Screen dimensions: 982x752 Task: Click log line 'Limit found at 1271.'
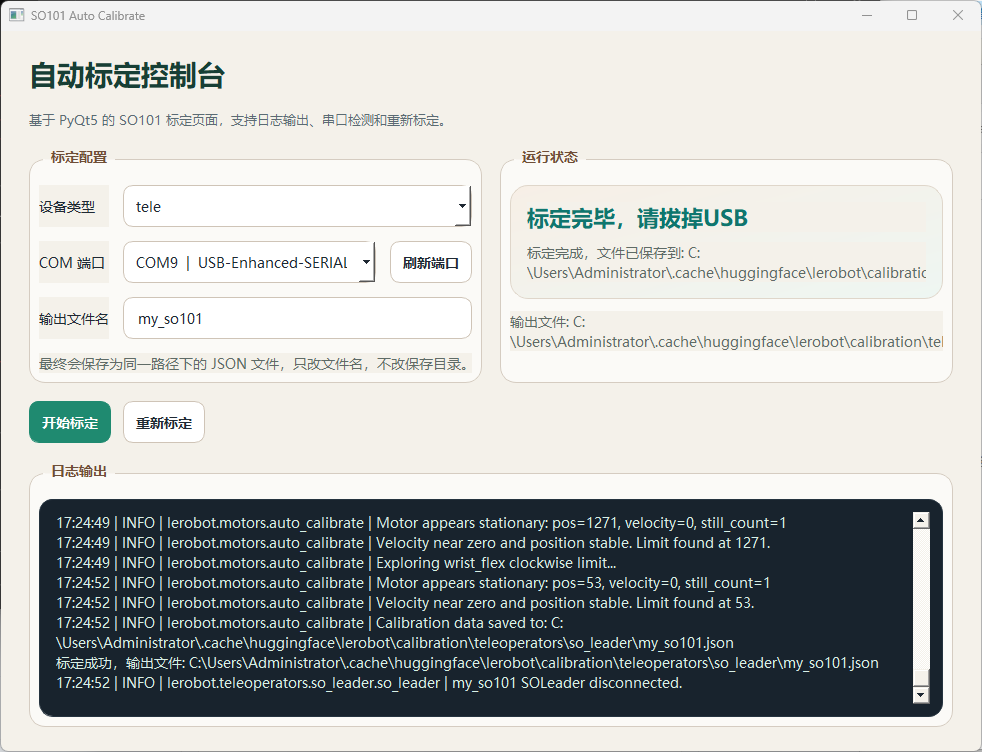tap(413, 543)
